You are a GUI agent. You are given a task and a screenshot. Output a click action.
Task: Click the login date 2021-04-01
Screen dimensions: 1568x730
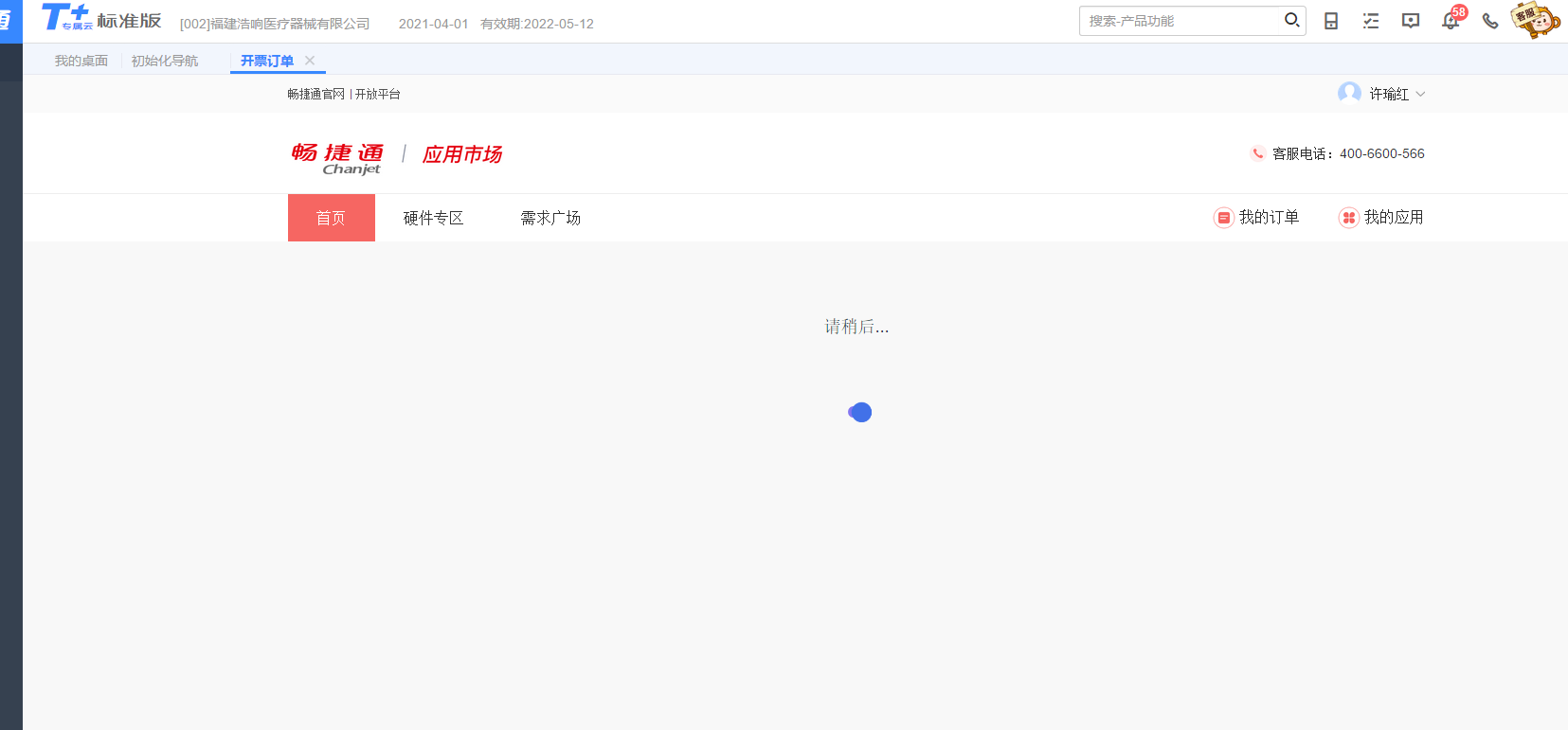point(434,24)
